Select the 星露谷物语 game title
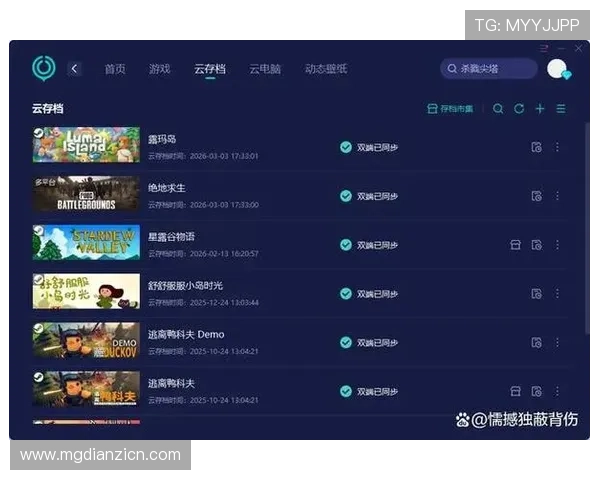The image size is (600, 480). point(171,237)
